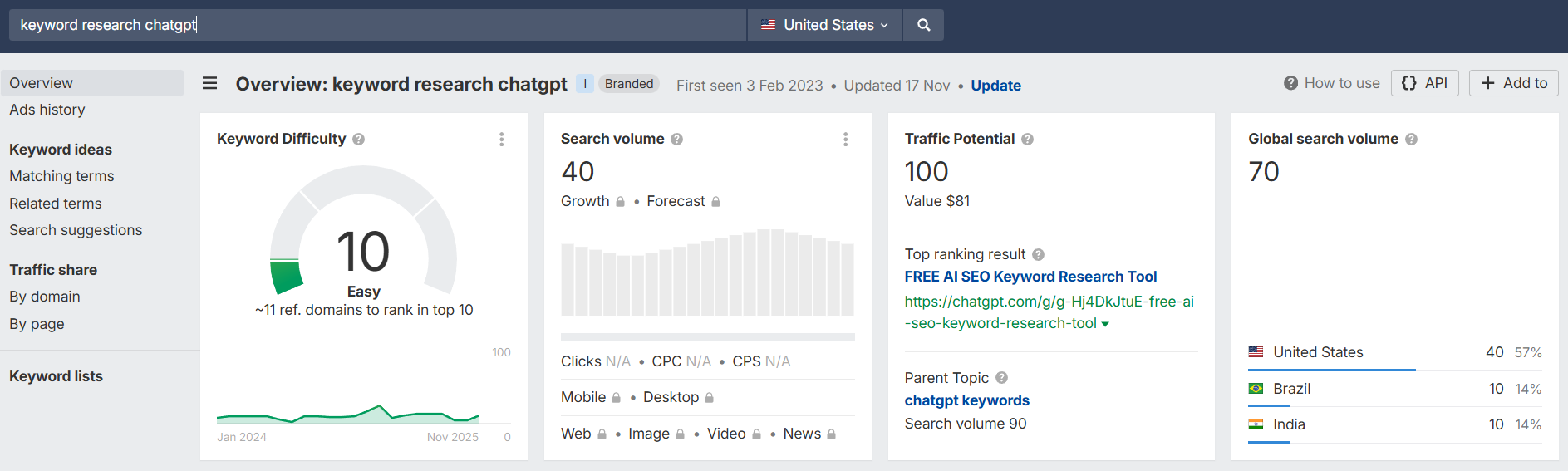This screenshot has height=471, width=1568.
Task: Click the search magnifier button
Action: 923,25
